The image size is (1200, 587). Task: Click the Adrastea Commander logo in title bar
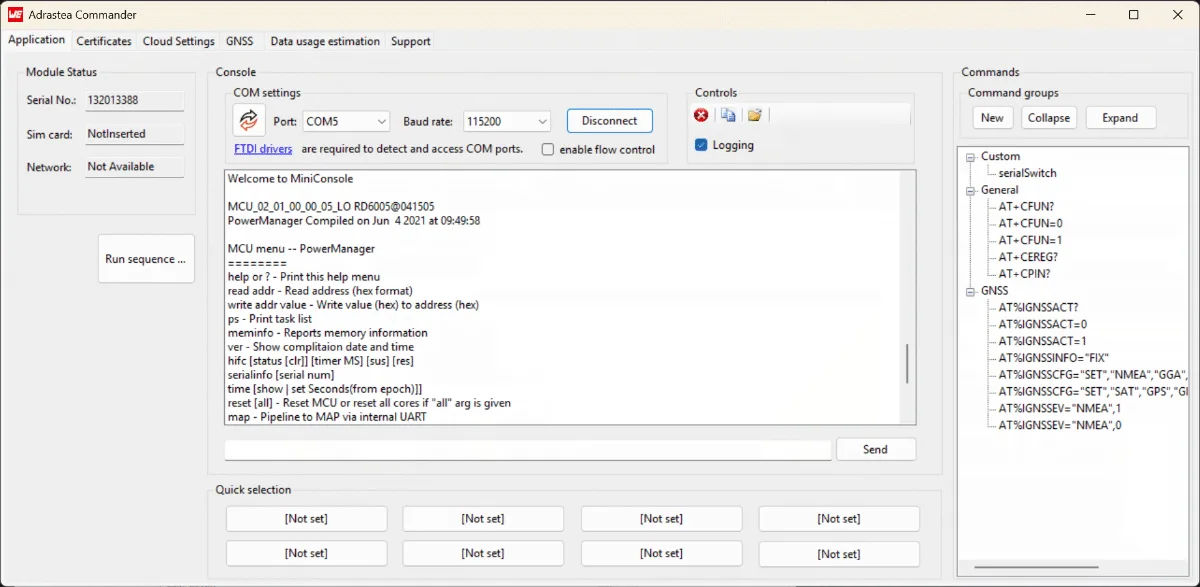click(16, 15)
